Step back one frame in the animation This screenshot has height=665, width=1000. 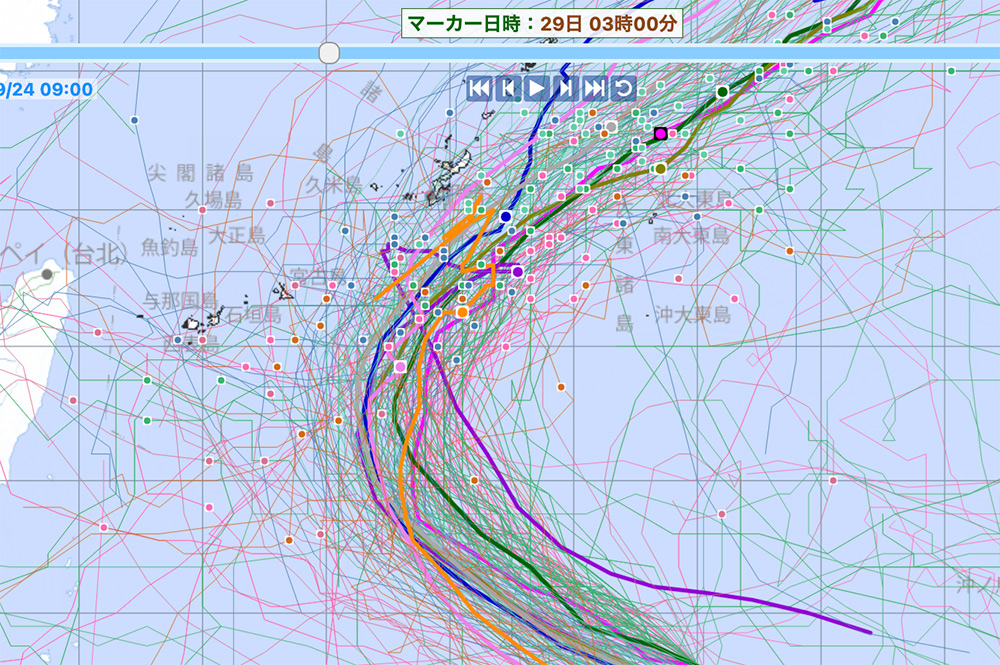tap(508, 88)
